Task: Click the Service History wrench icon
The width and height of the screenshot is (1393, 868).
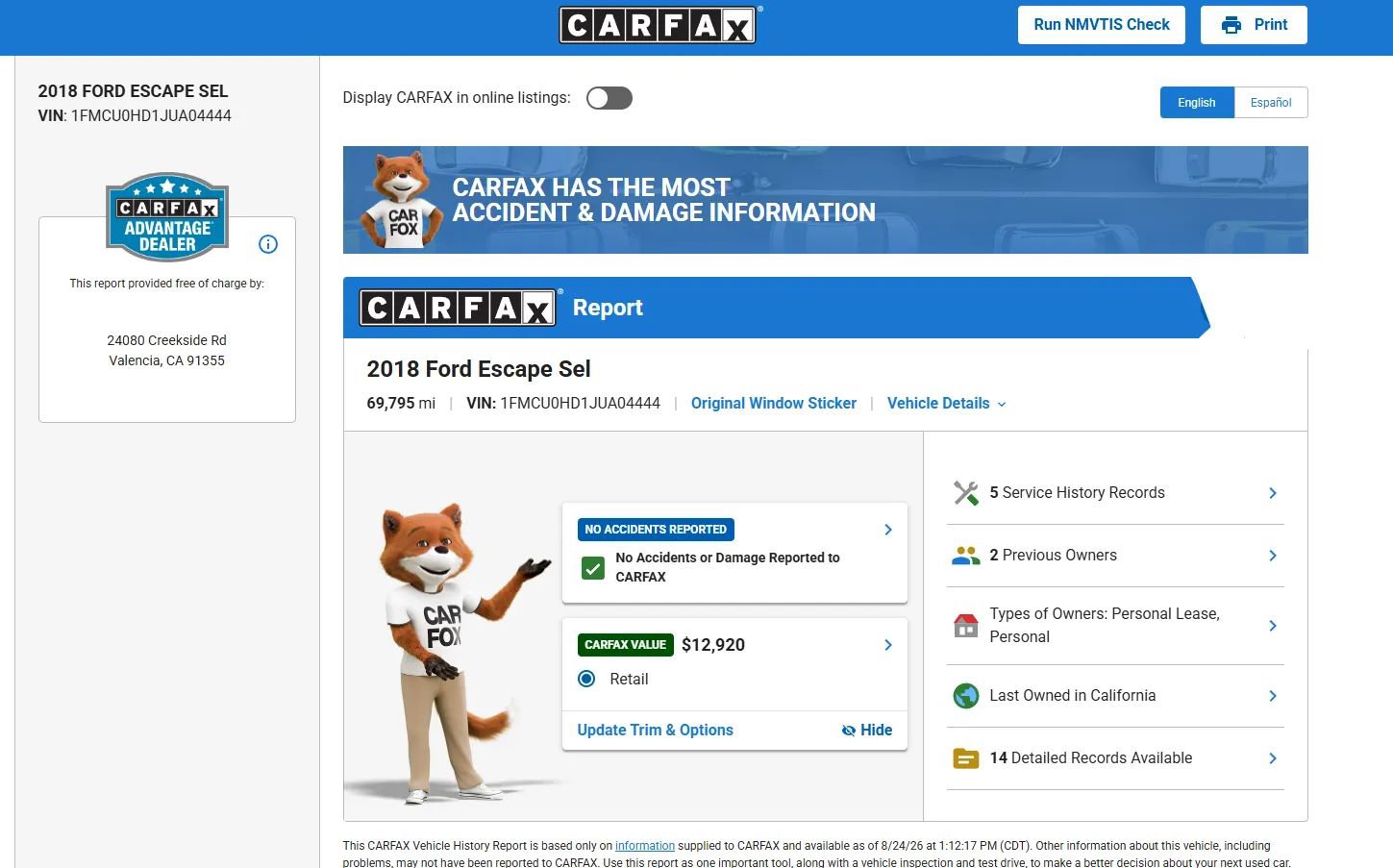Action: pos(966,493)
